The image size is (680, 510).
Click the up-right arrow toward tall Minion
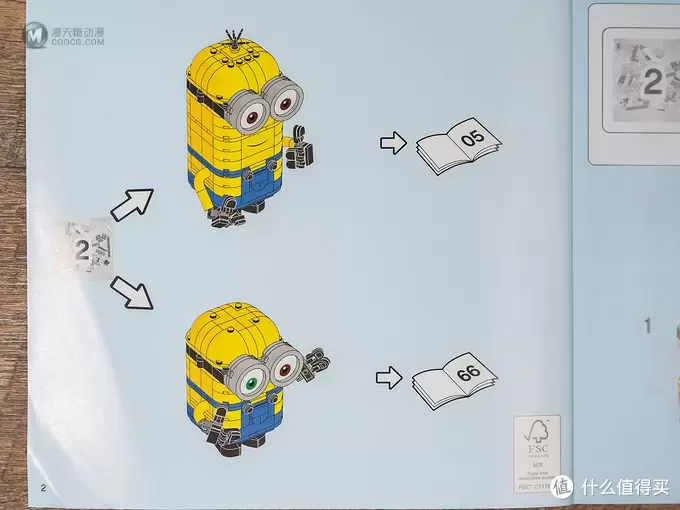tap(132, 205)
